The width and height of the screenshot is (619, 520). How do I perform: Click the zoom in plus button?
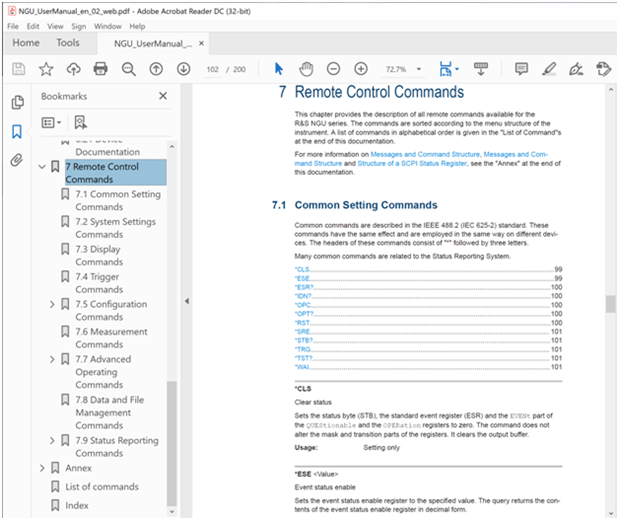[x=360, y=69]
